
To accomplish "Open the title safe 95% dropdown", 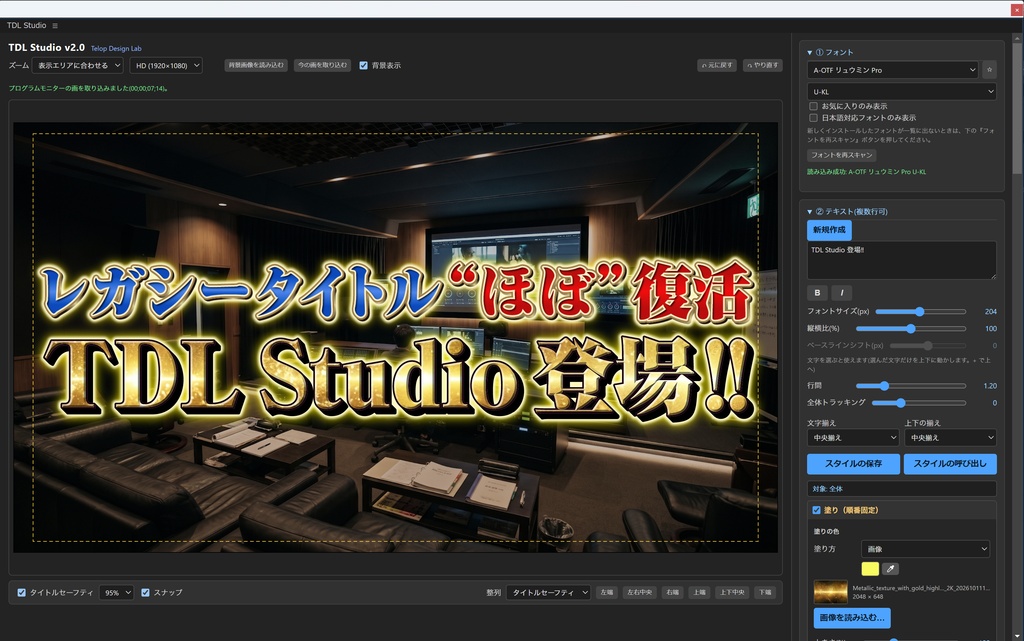I will coord(116,593).
